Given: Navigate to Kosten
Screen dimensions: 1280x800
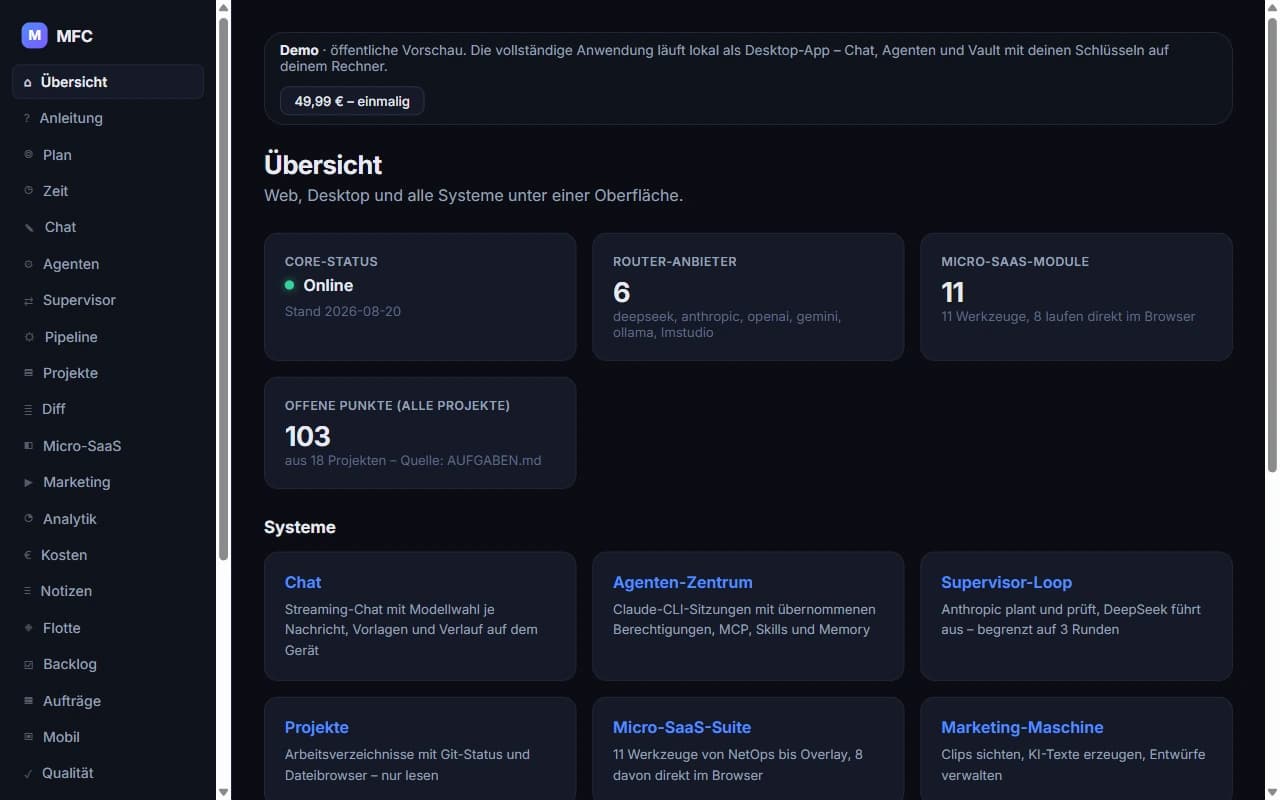Looking at the screenshot, I should (108, 555).
